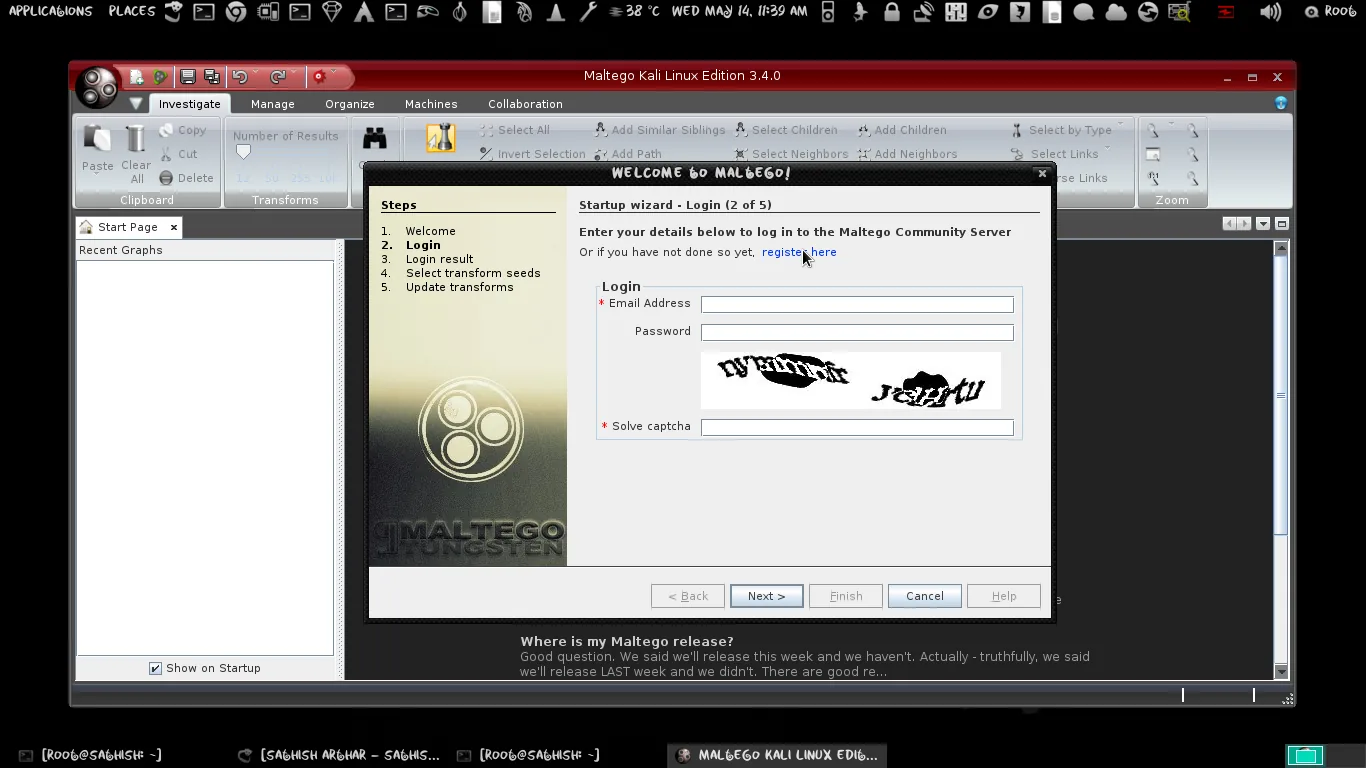Open the Investigate ribbon tab
1366x768 pixels.
coord(189,104)
